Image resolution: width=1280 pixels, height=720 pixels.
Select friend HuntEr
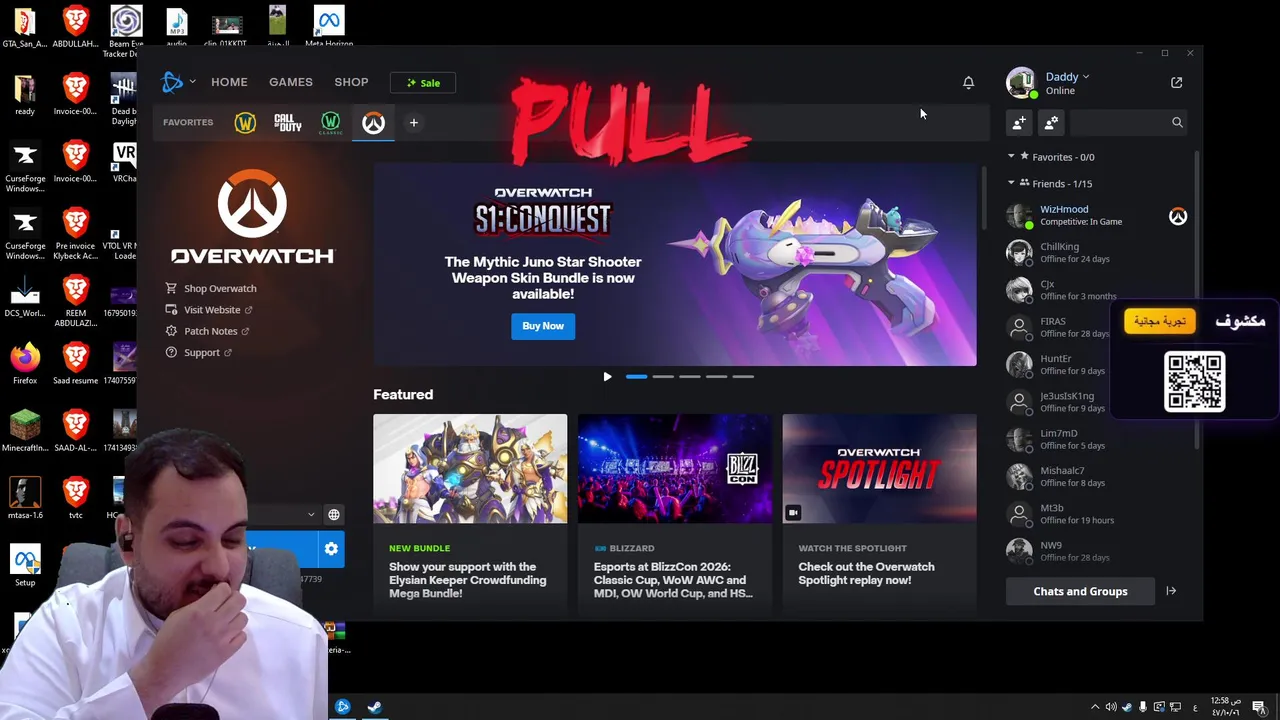click(1098, 364)
